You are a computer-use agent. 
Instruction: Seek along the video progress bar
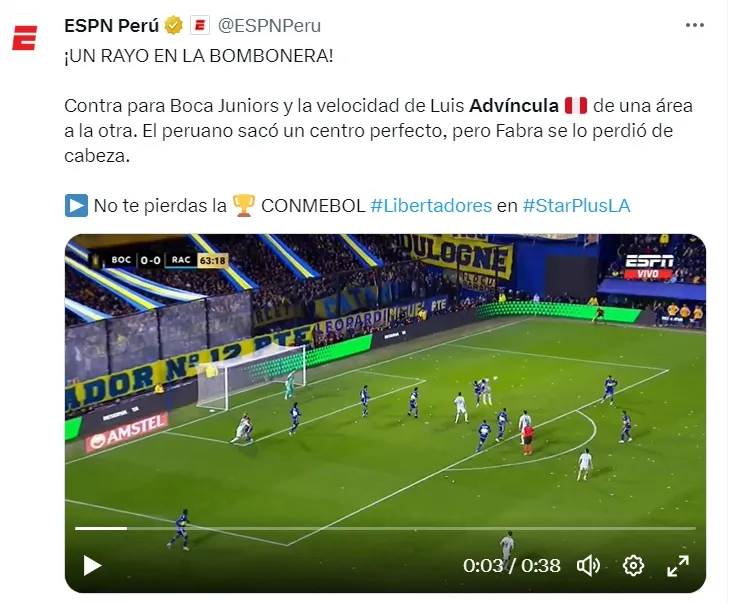tap(385, 529)
